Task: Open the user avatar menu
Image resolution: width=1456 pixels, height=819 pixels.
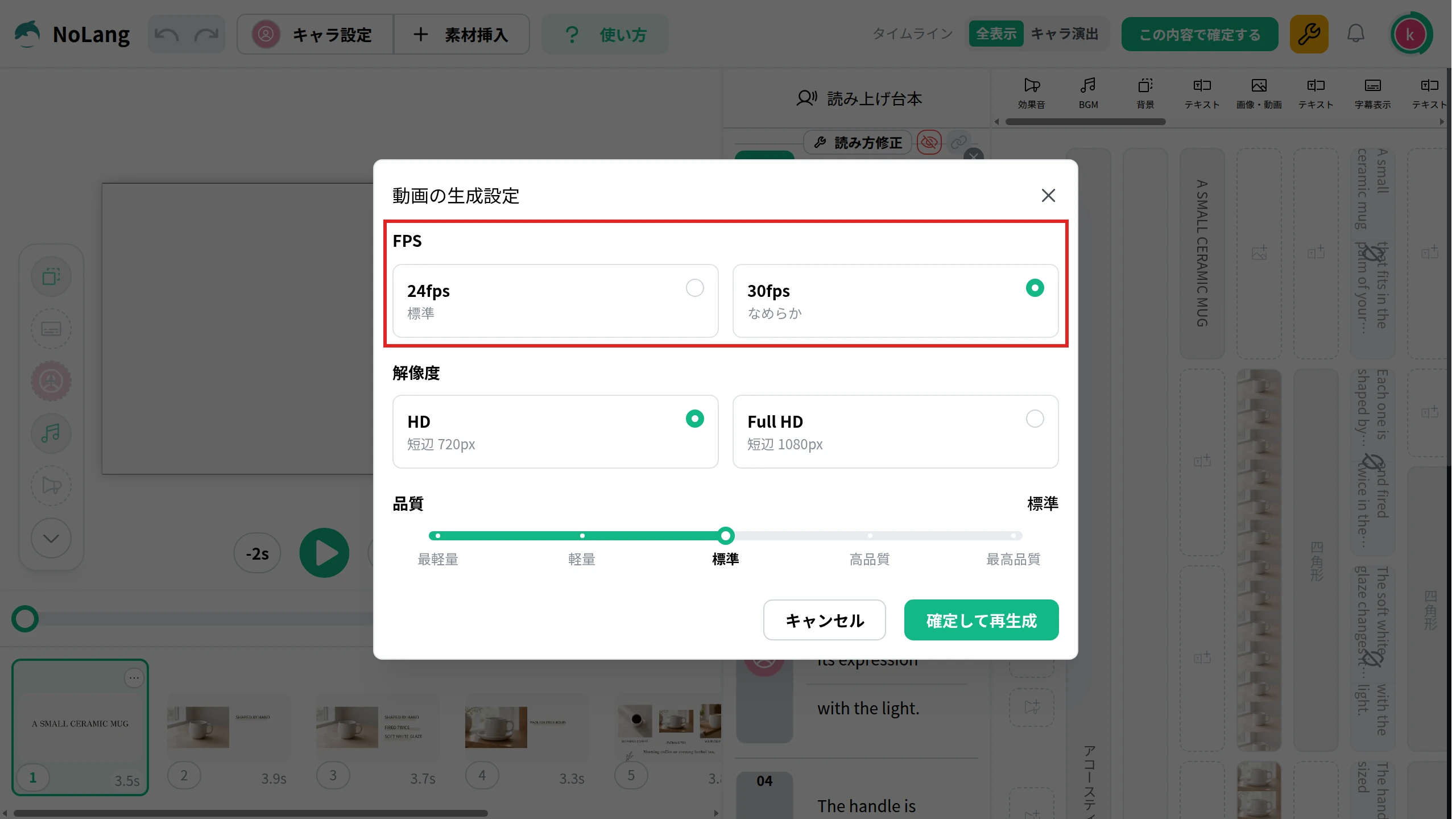Action: point(1409,35)
